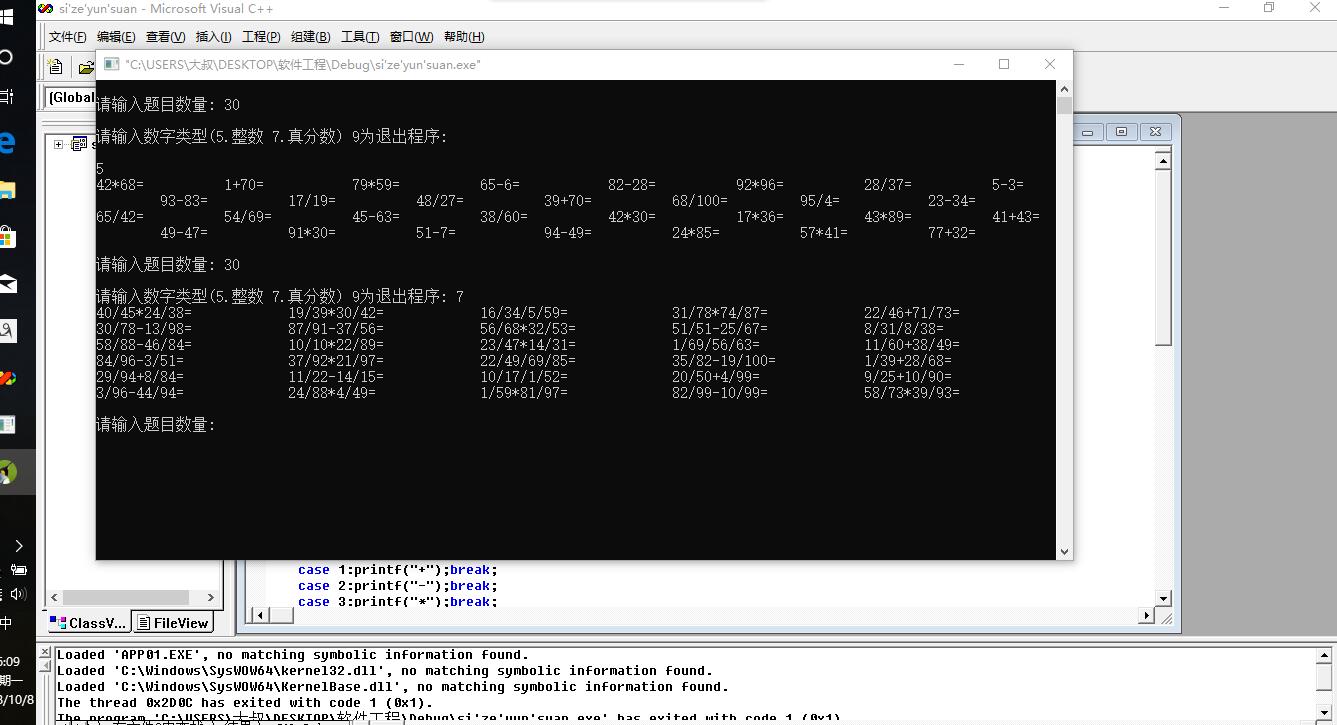Open Task View on the taskbar
Screen dimensions: 1337x725
point(6,96)
